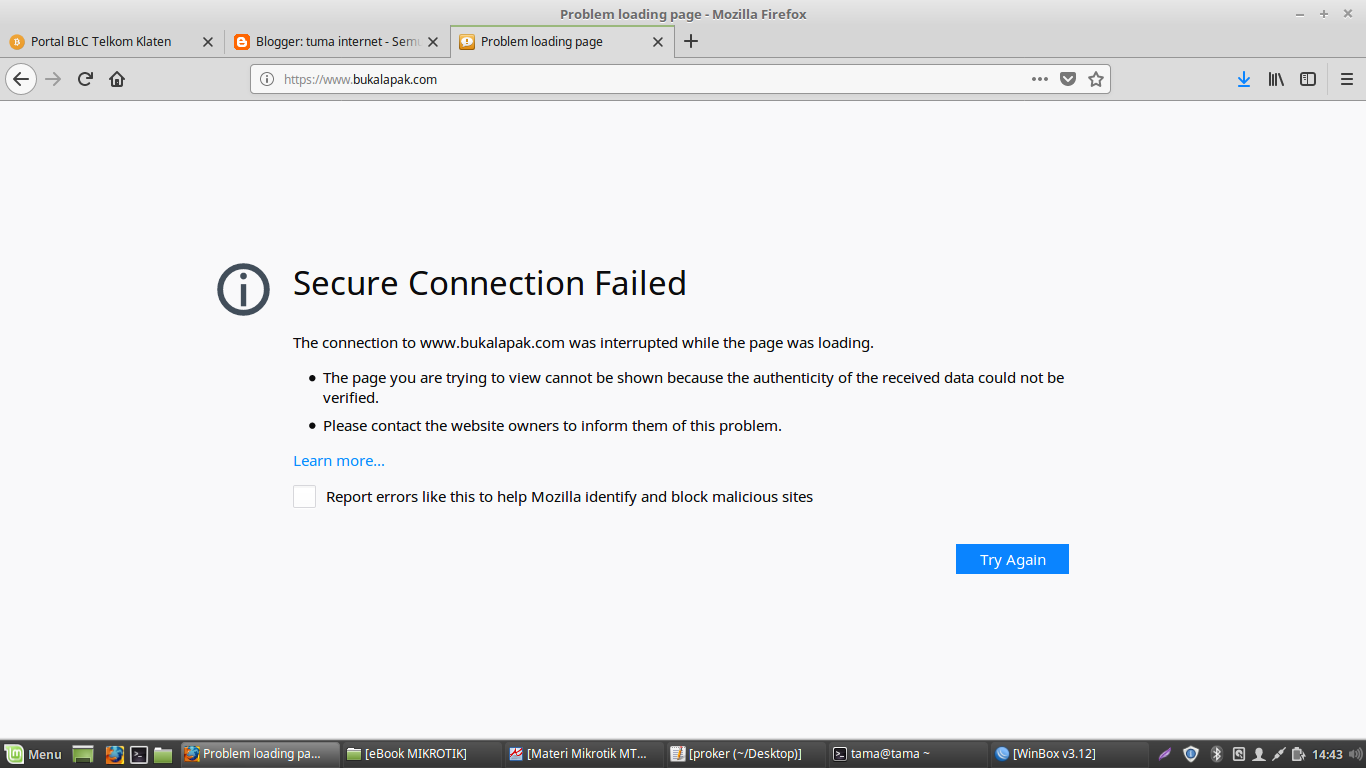Go back to the previous page
This screenshot has width=1366, height=768.
pos(21,79)
